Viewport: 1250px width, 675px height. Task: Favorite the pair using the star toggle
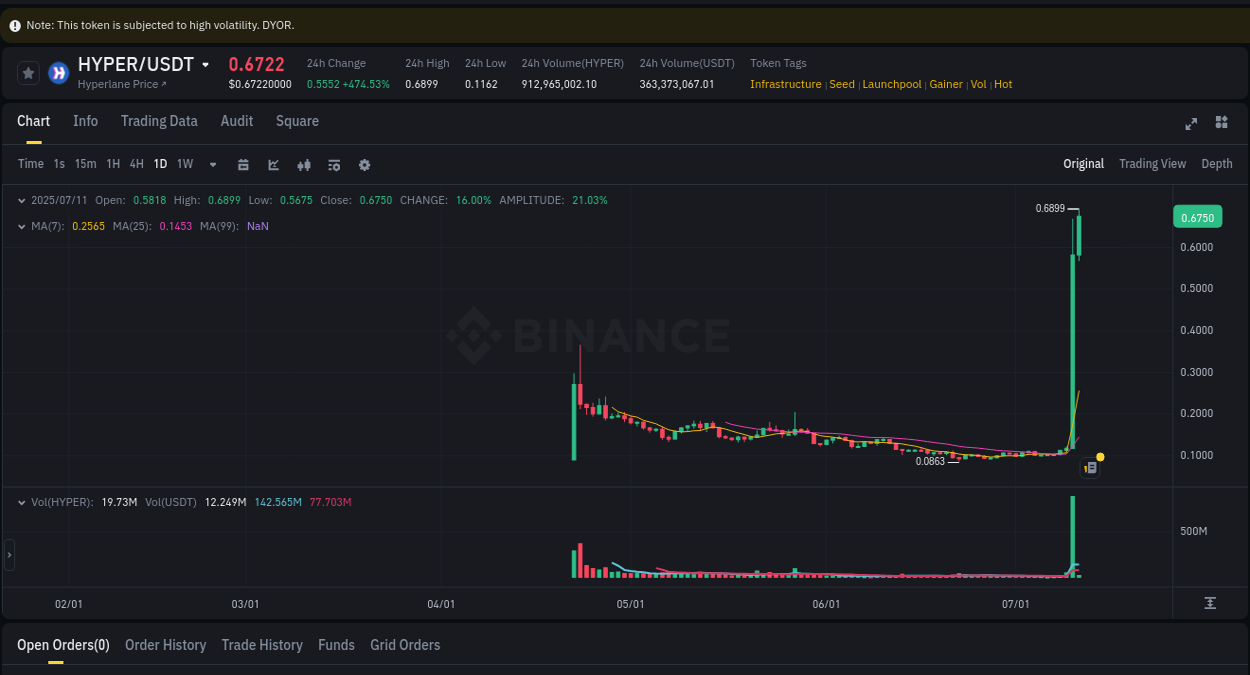tap(28, 72)
